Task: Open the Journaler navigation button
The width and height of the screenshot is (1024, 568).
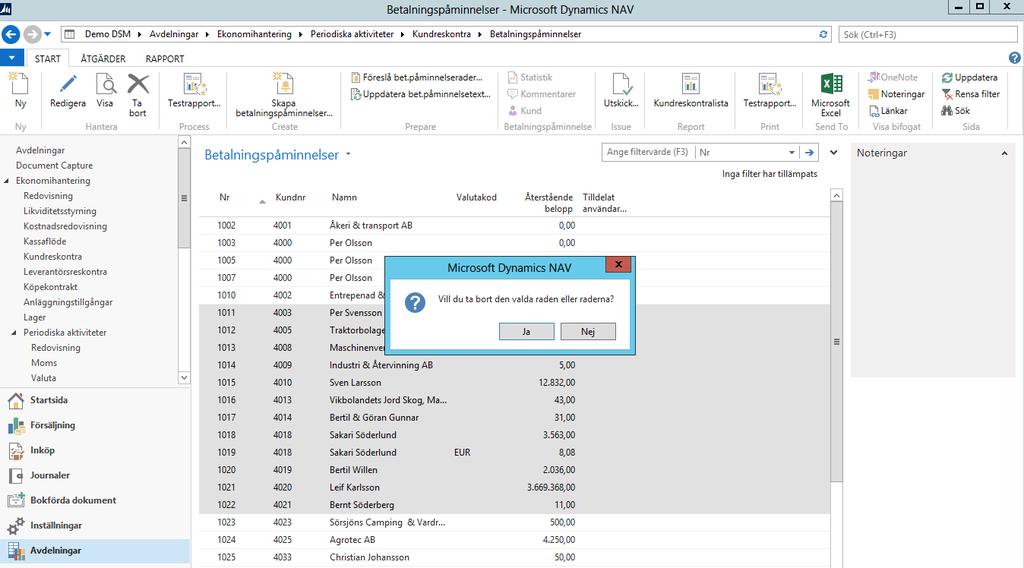Action: pyautogui.click(x=95, y=475)
